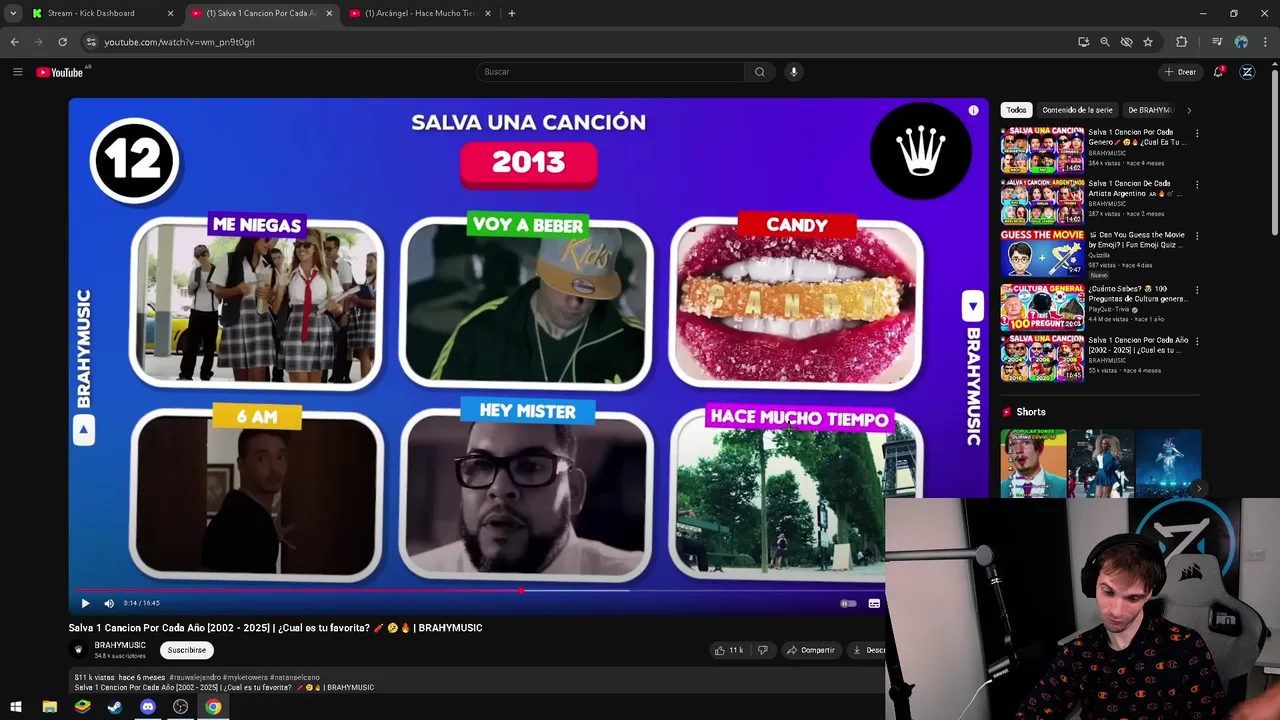Viewport: 1280px width, 720px height.
Task: Open Guess the Movie by Emoji thumbnail
Action: 1042,254
